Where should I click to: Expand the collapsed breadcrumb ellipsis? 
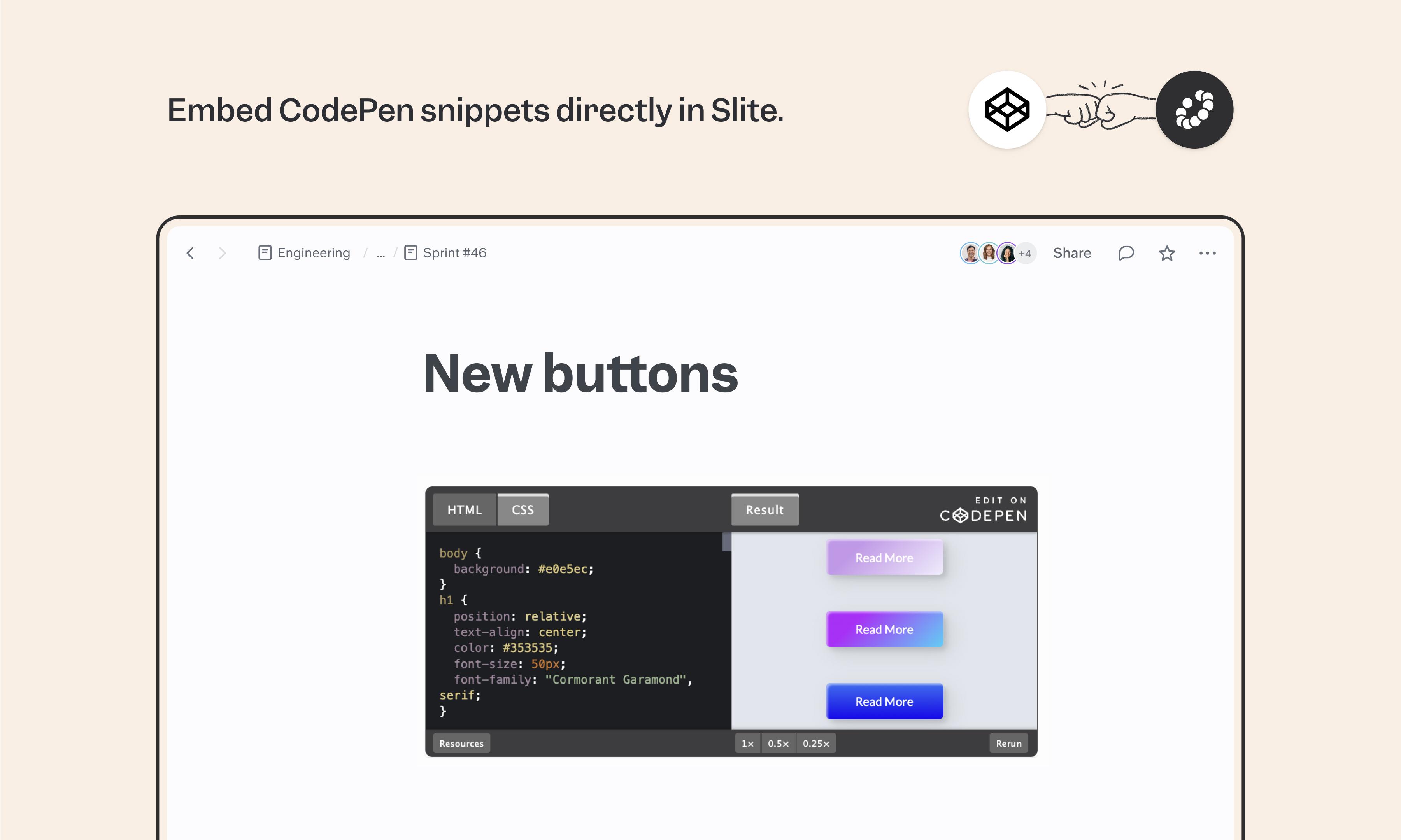(x=380, y=254)
